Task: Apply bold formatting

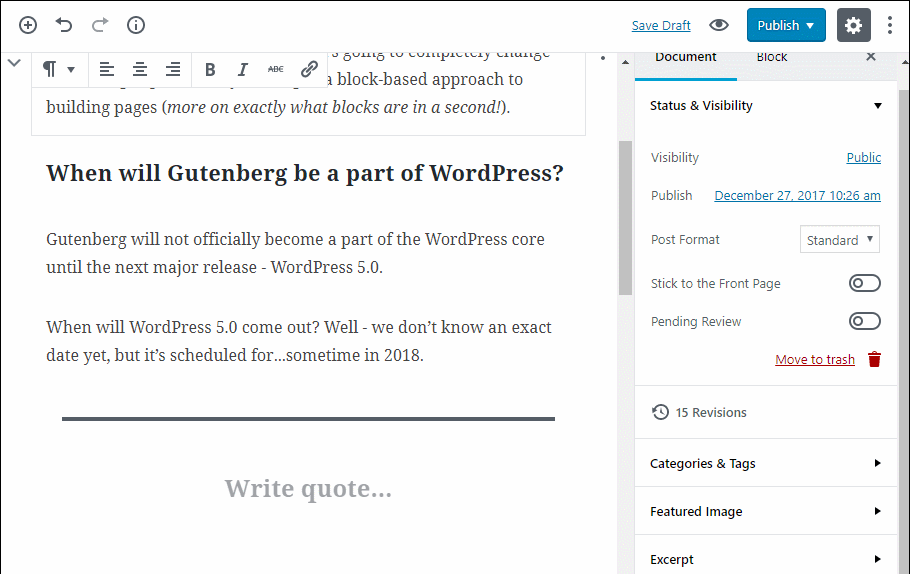Action: pyautogui.click(x=210, y=70)
